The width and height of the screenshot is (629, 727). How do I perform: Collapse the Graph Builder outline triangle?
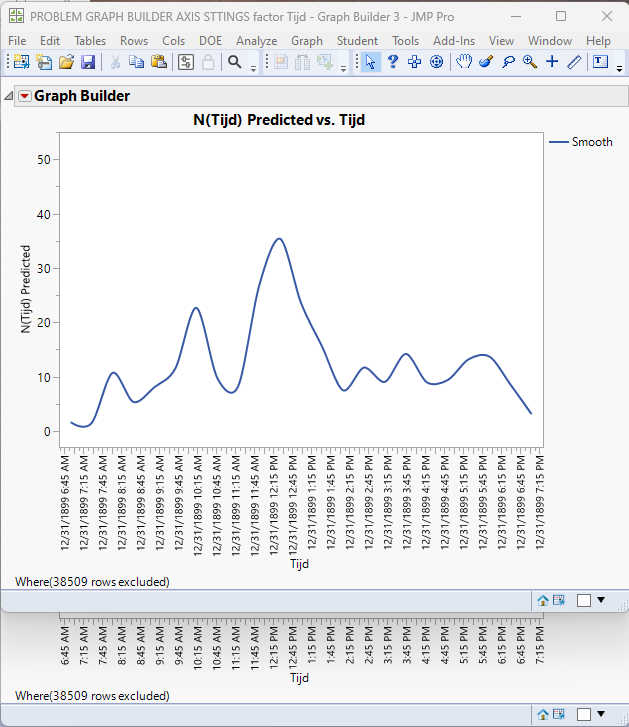(8, 96)
